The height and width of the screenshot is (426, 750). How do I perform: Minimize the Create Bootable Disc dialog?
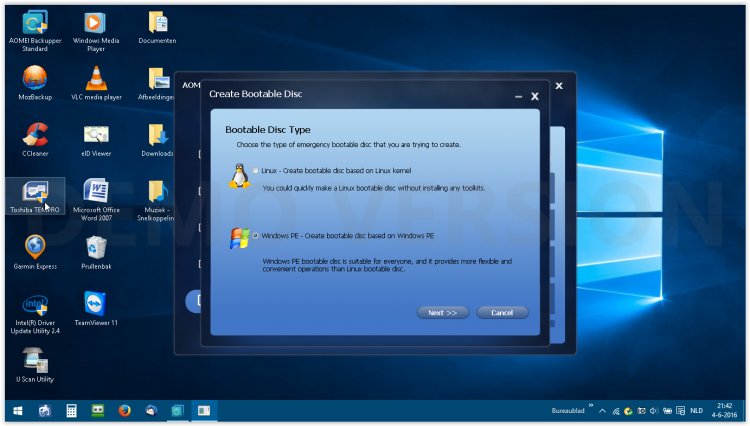[518, 97]
